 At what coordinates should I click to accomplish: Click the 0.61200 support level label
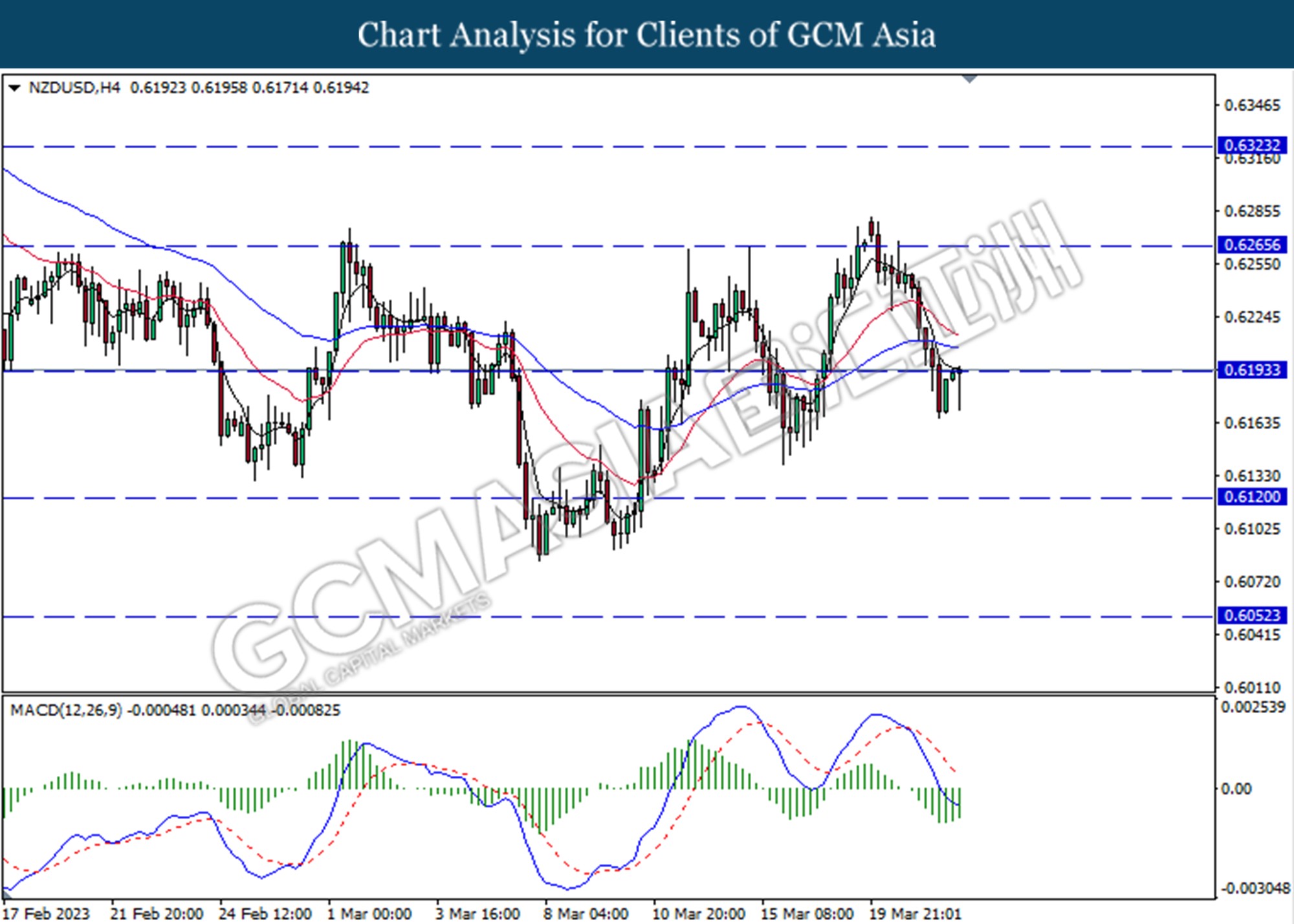click(1253, 496)
